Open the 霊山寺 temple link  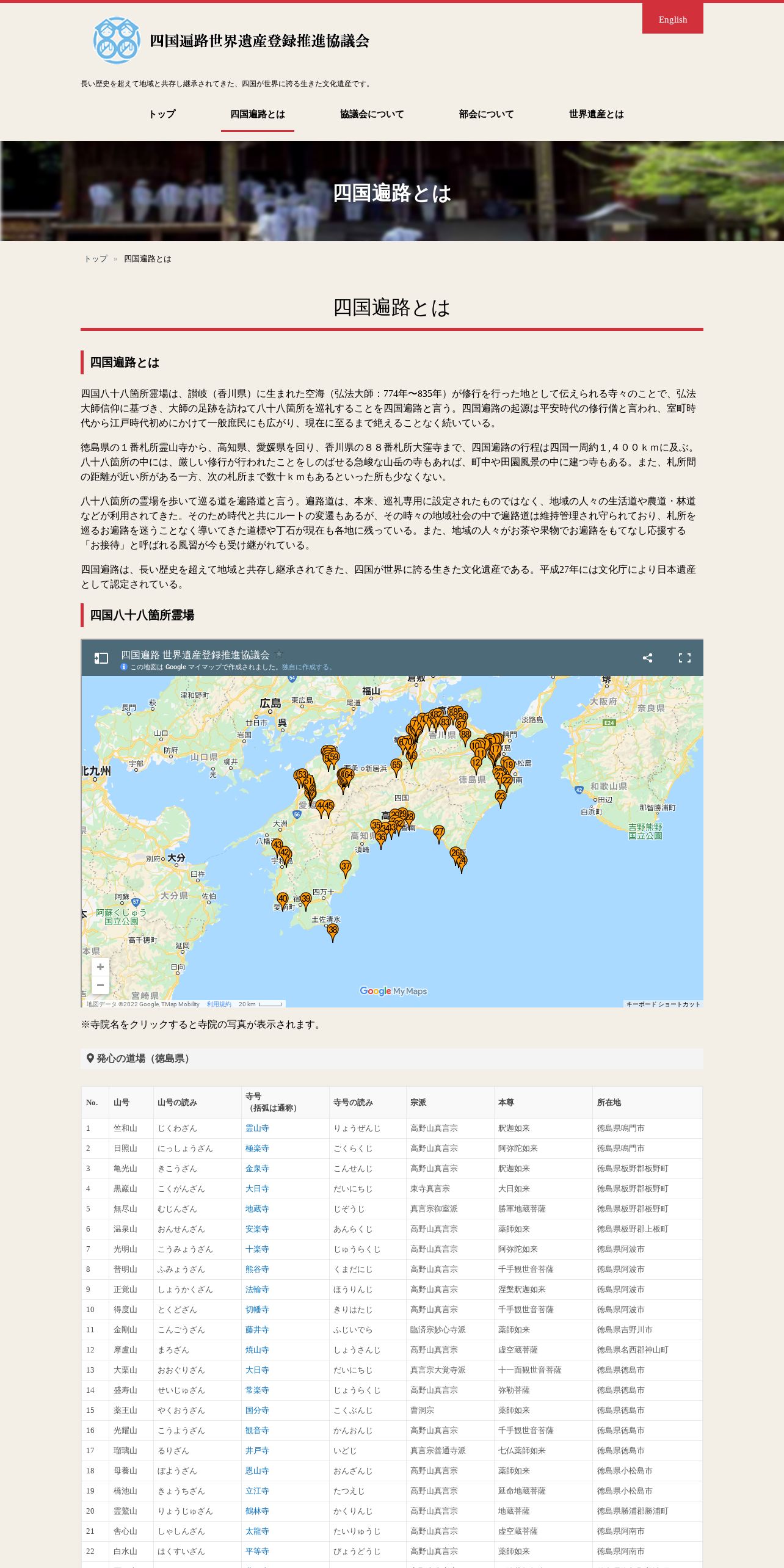coord(257,1128)
